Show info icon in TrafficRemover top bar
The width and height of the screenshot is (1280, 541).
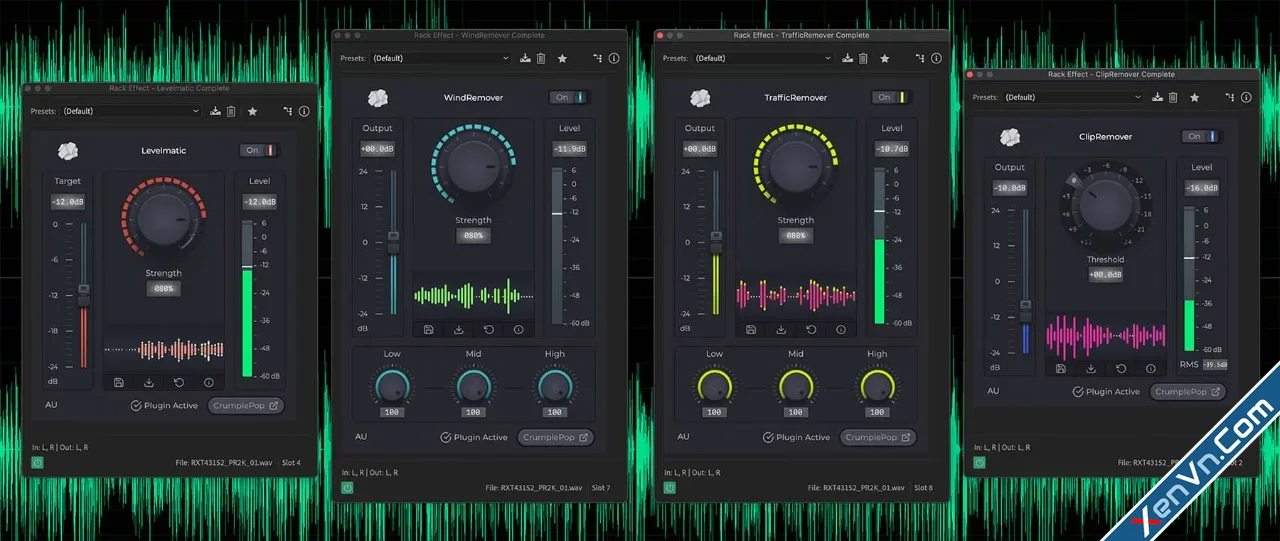click(x=936, y=59)
